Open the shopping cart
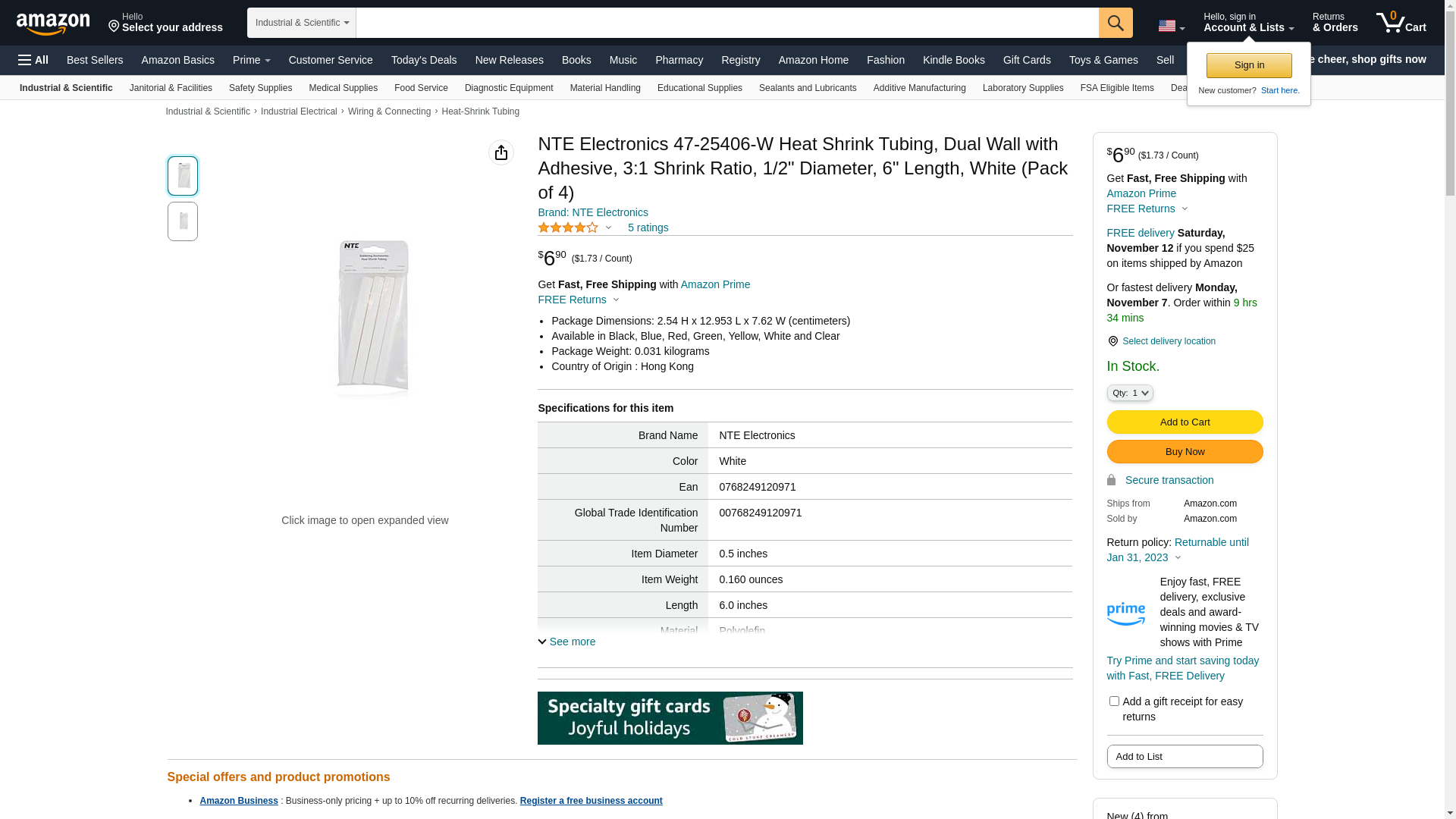Image resolution: width=1456 pixels, height=819 pixels. 1401,23
